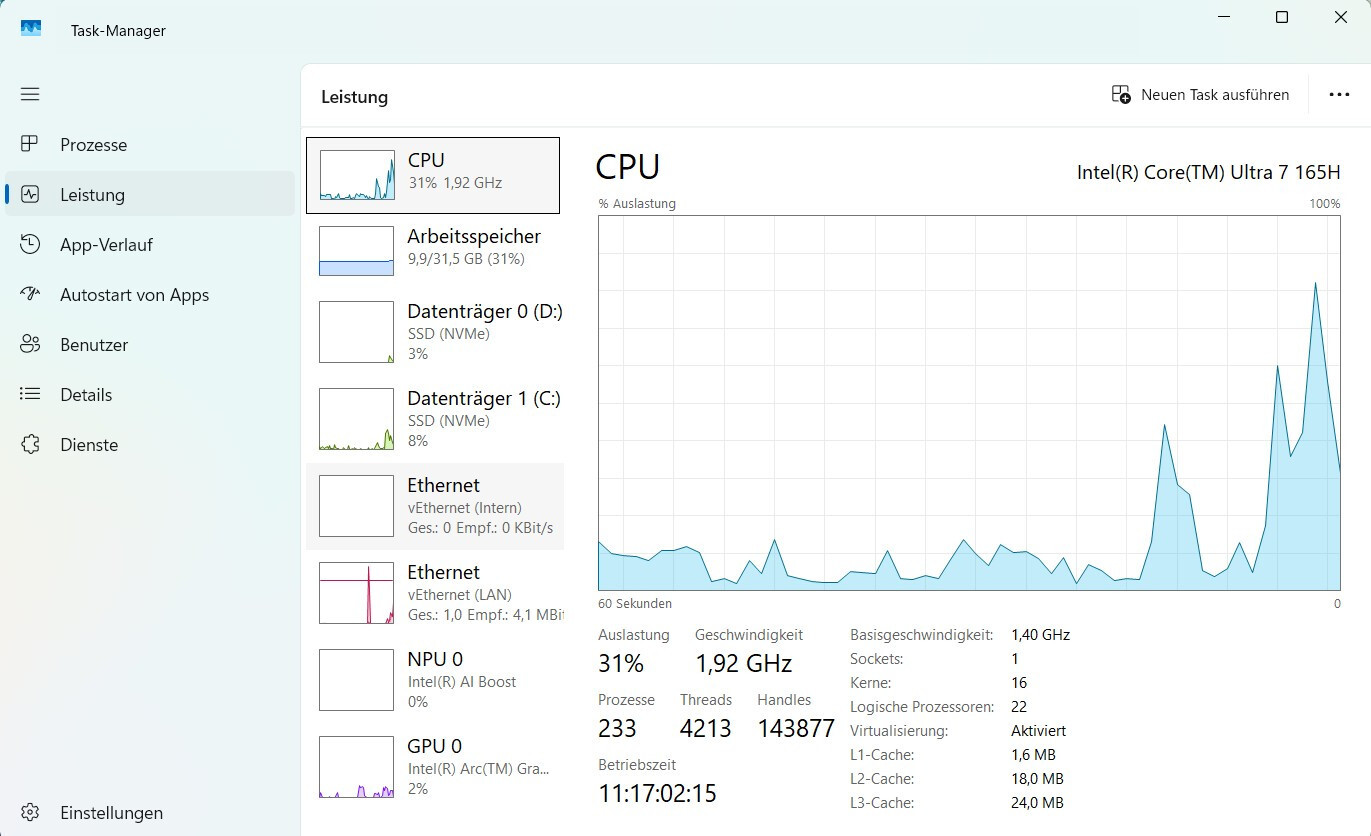Select the CPU performance thumbnail graph
This screenshot has height=836, width=1371.
click(357, 175)
